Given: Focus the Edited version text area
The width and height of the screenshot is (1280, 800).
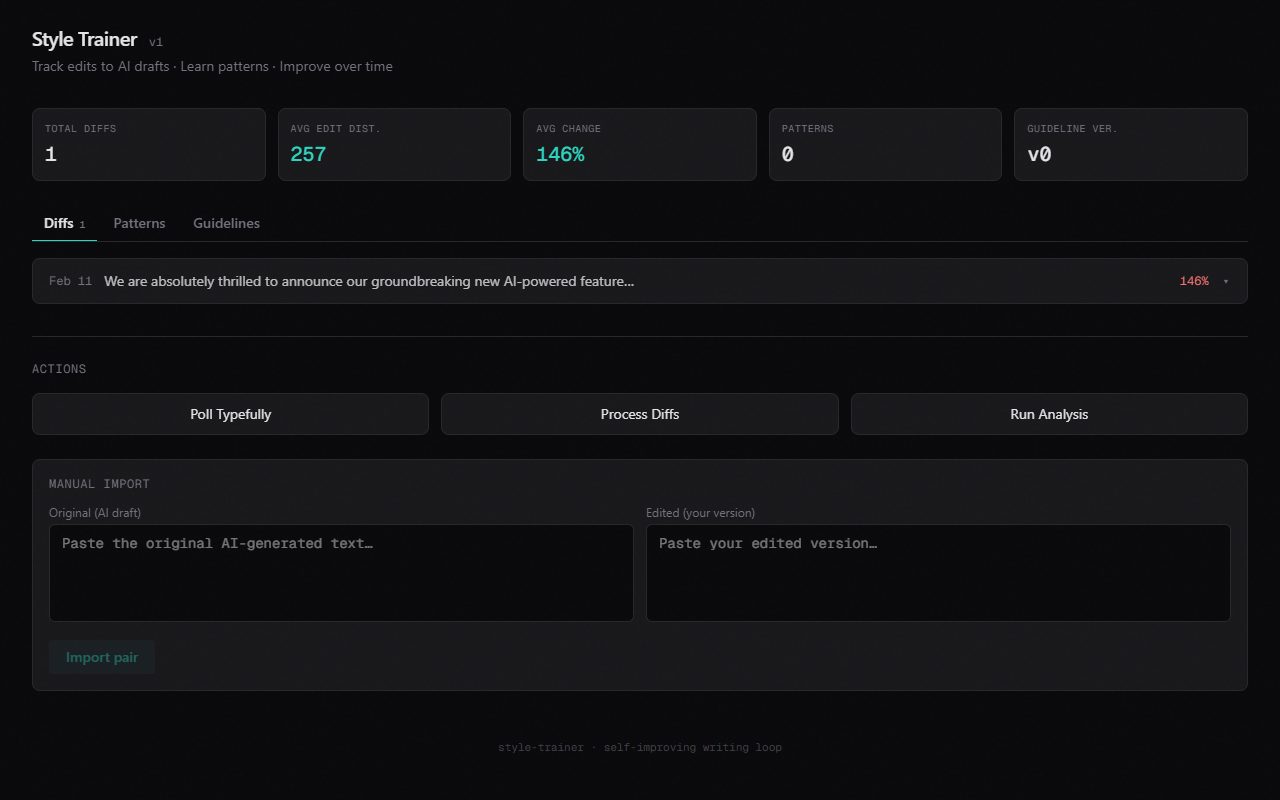Looking at the screenshot, I should click(938, 573).
